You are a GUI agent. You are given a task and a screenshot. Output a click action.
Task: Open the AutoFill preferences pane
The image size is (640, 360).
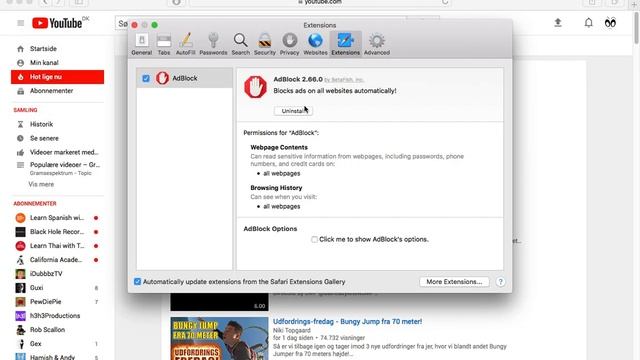tap(185, 44)
